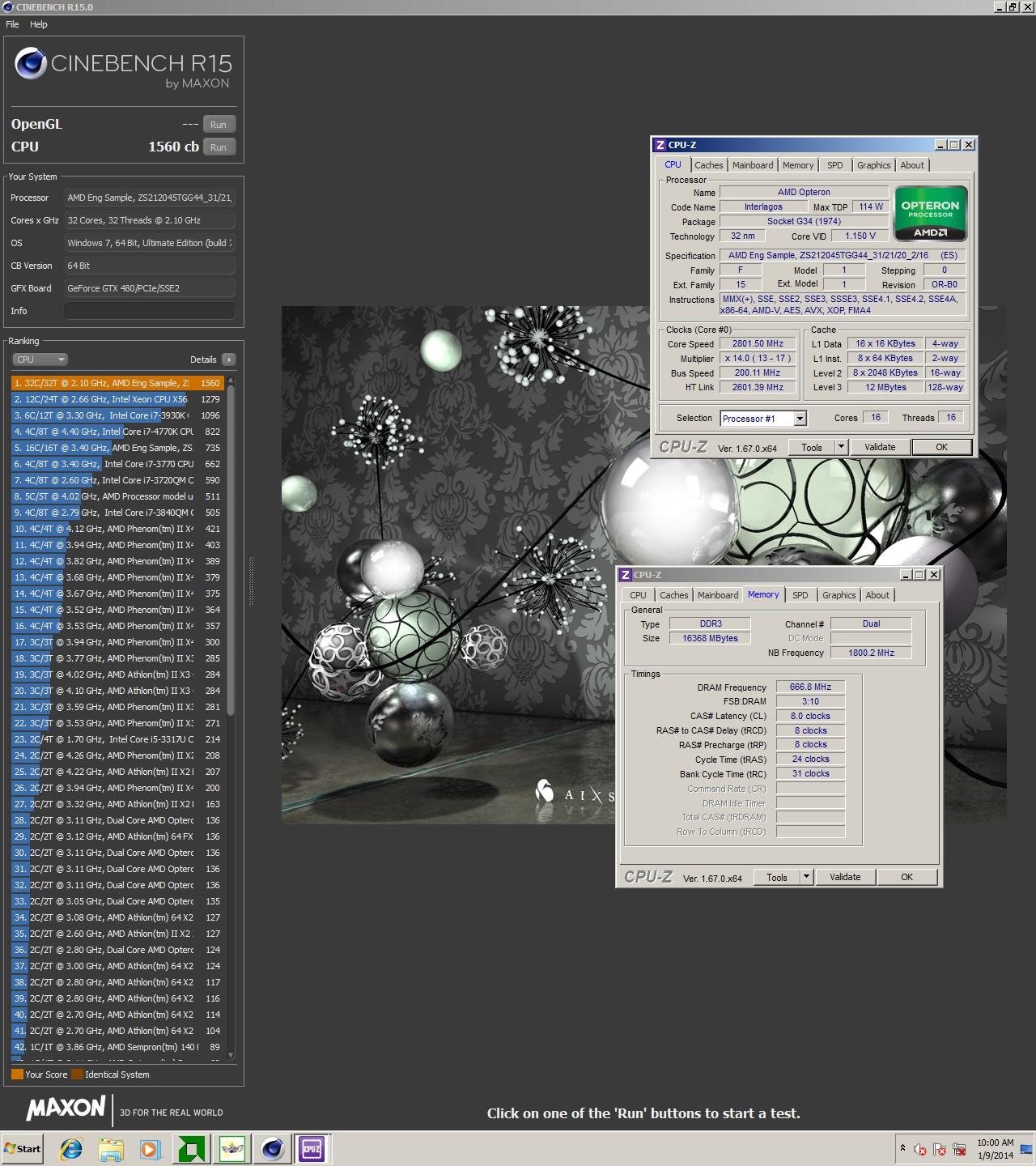The image size is (1036, 1166).
Task: Switch to About tab in upper CPU-Z
Action: [x=912, y=165]
